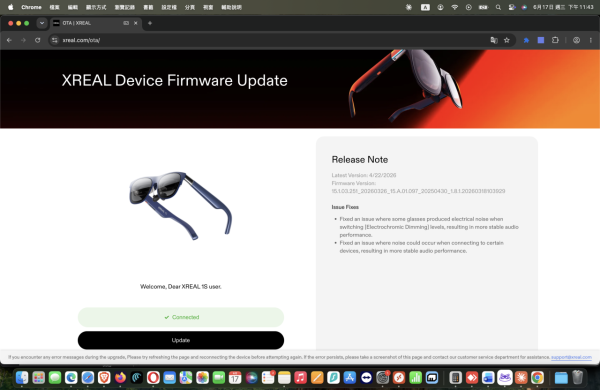This screenshot has height=390, width=600.
Task: Launch Firefox from the Dock
Action: click(x=120, y=378)
